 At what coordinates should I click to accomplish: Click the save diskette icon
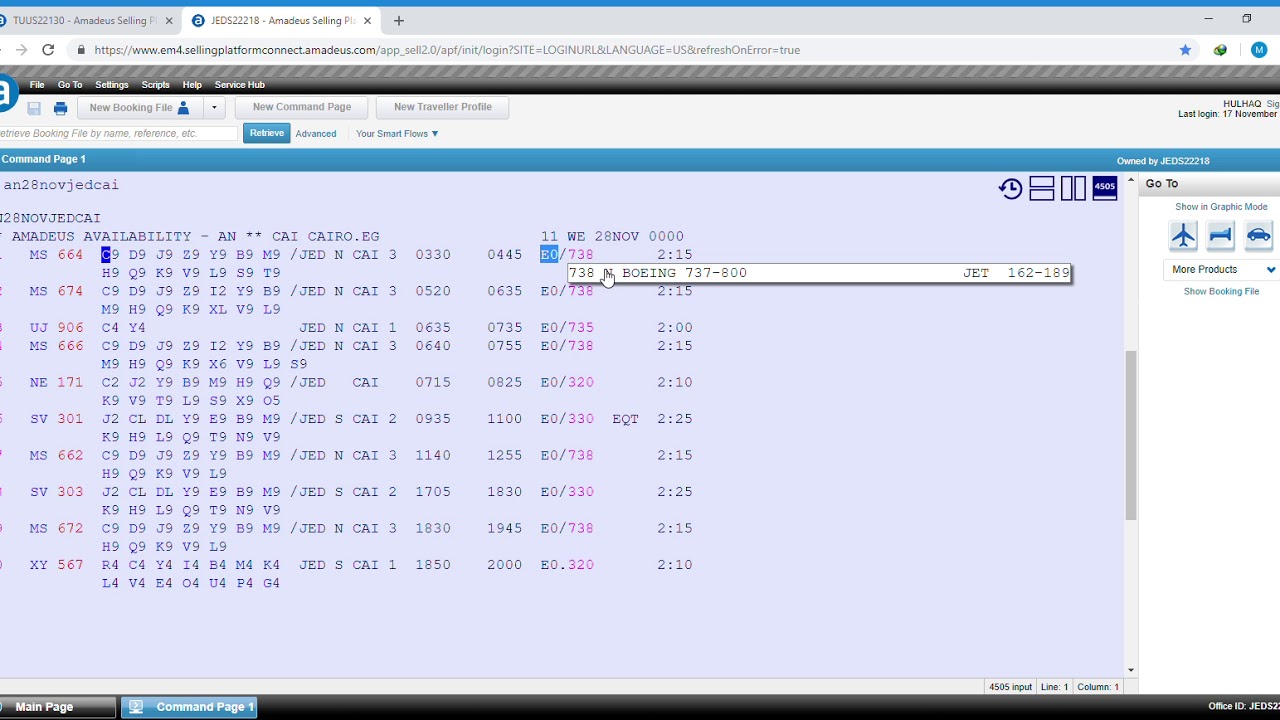tap(34, 108)
